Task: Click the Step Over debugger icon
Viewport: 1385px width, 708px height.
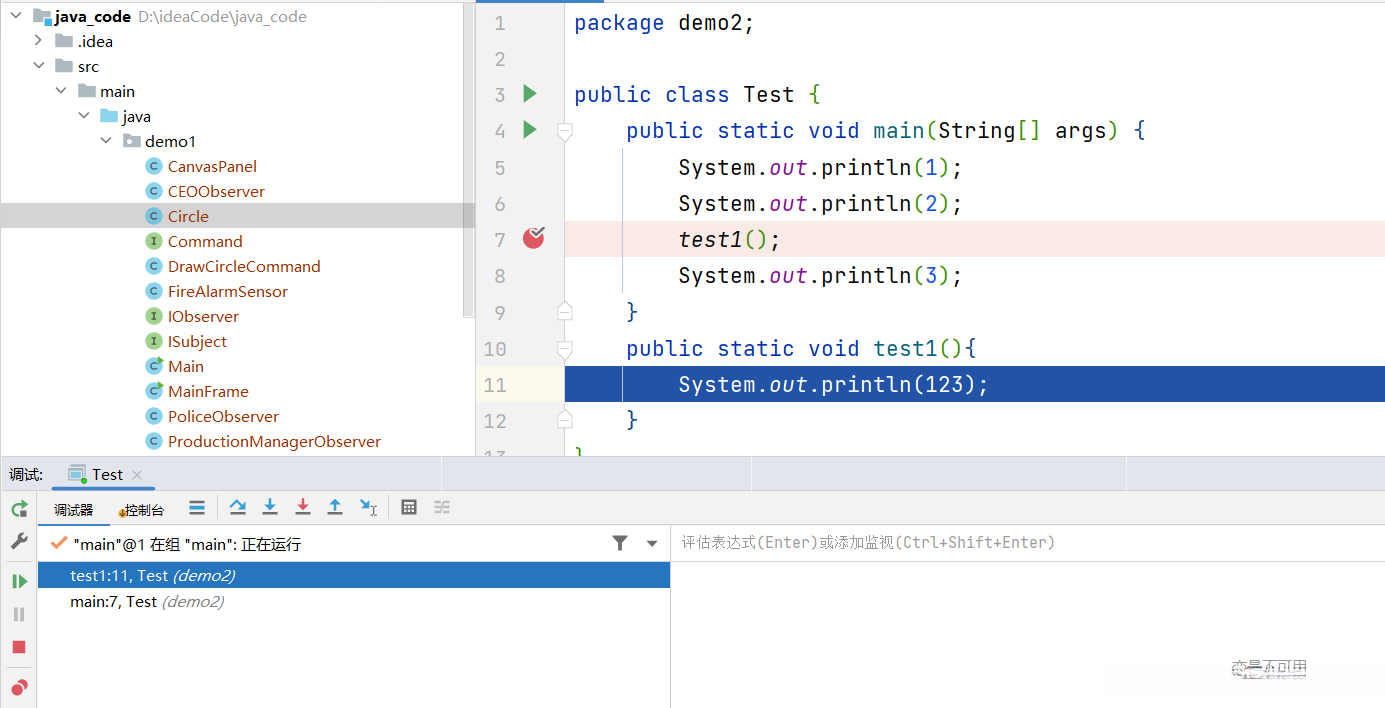Action: point(238,507)
